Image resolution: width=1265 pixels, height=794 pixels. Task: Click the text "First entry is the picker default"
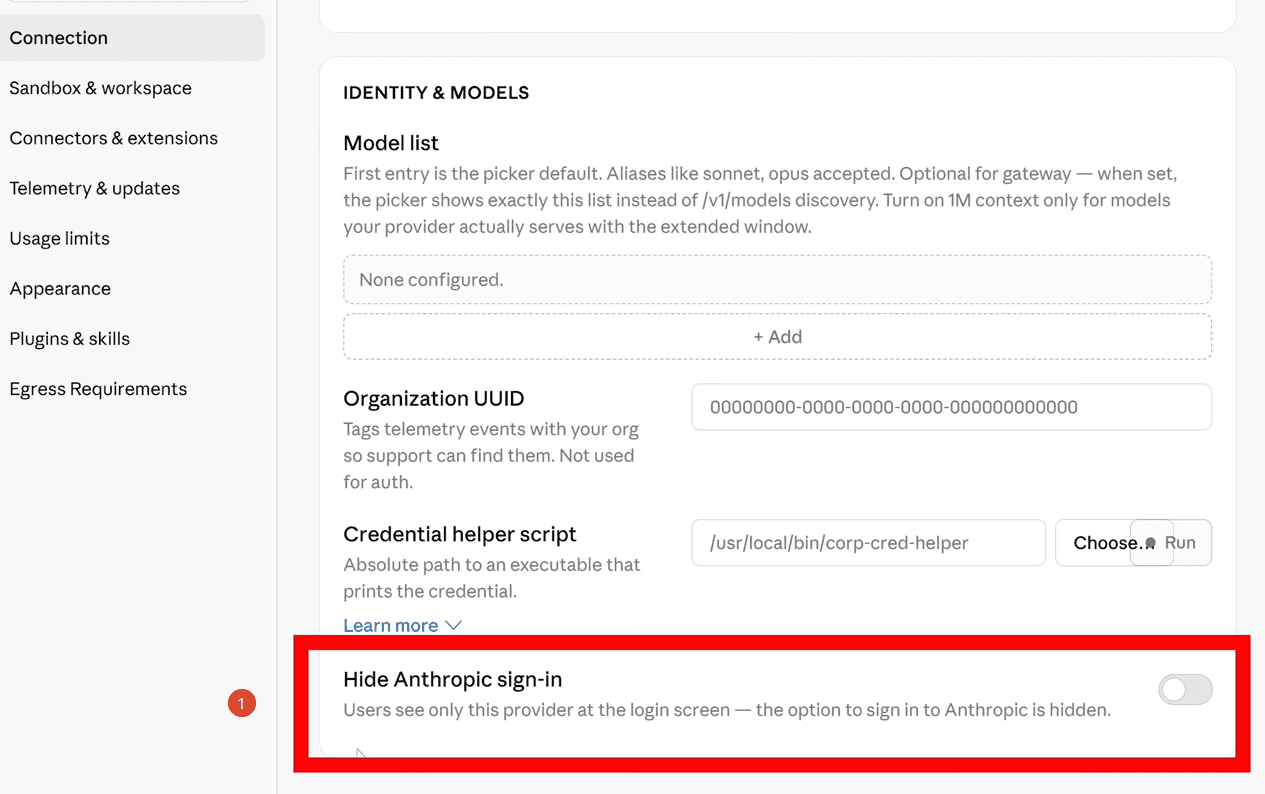[x=469, y=174]
